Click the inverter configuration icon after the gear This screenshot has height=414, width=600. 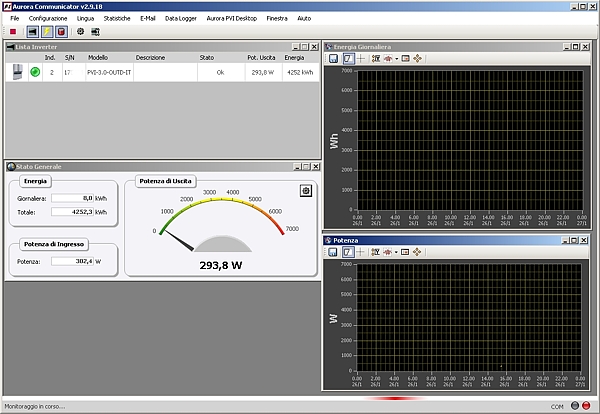tap(95, 31)
